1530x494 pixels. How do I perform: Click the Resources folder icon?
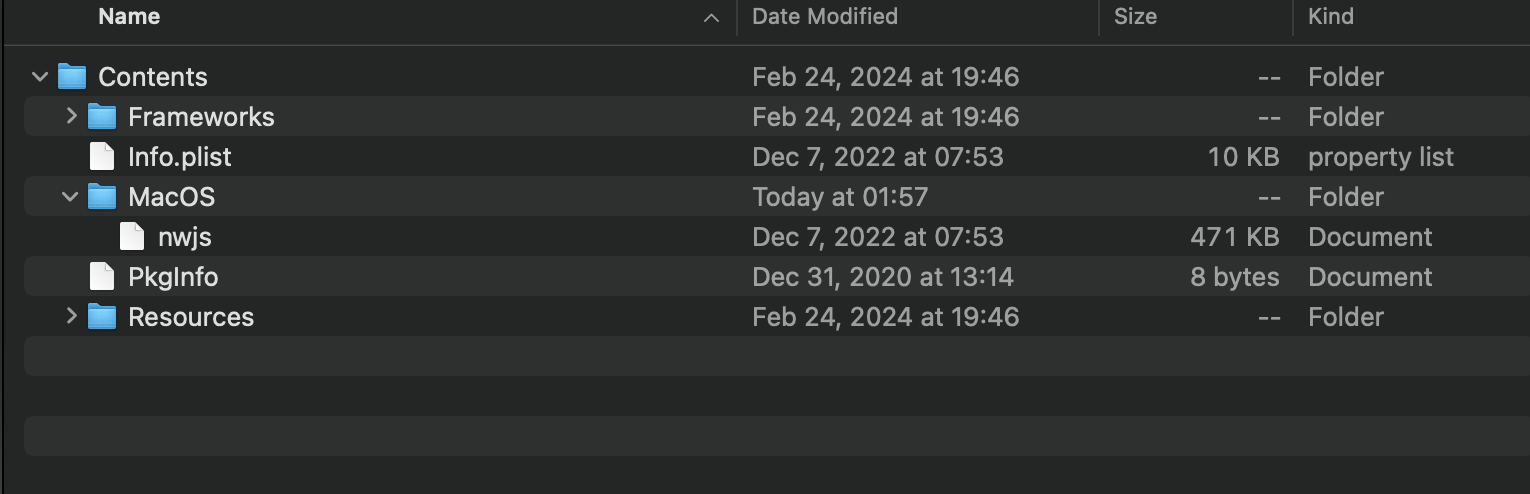[102, 317]
